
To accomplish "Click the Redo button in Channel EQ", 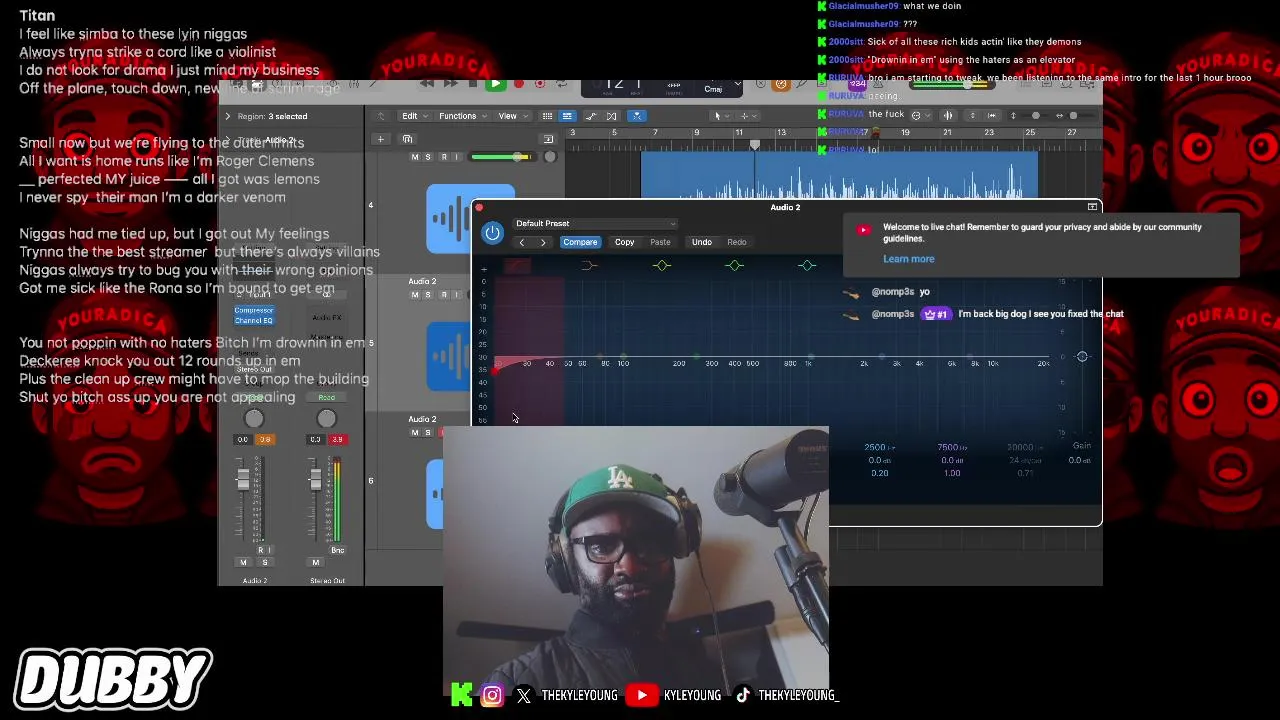I will (737, 242).
